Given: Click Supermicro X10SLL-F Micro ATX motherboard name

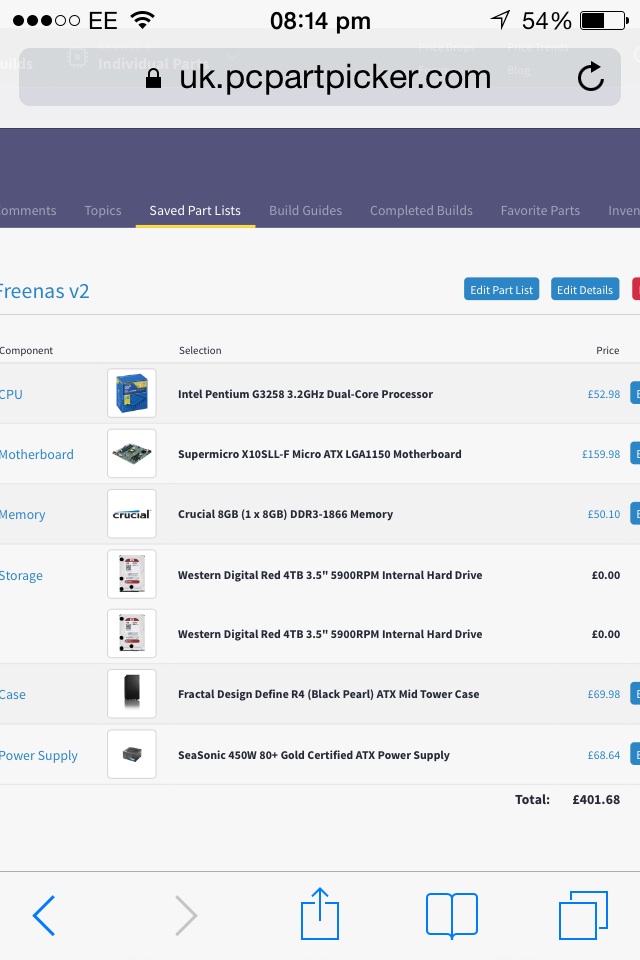Looking at the screenshot, I should pos(320,454).
